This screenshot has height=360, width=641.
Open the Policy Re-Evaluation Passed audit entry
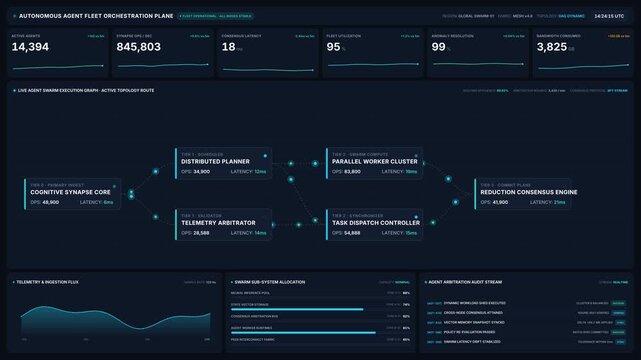[526, 332]
